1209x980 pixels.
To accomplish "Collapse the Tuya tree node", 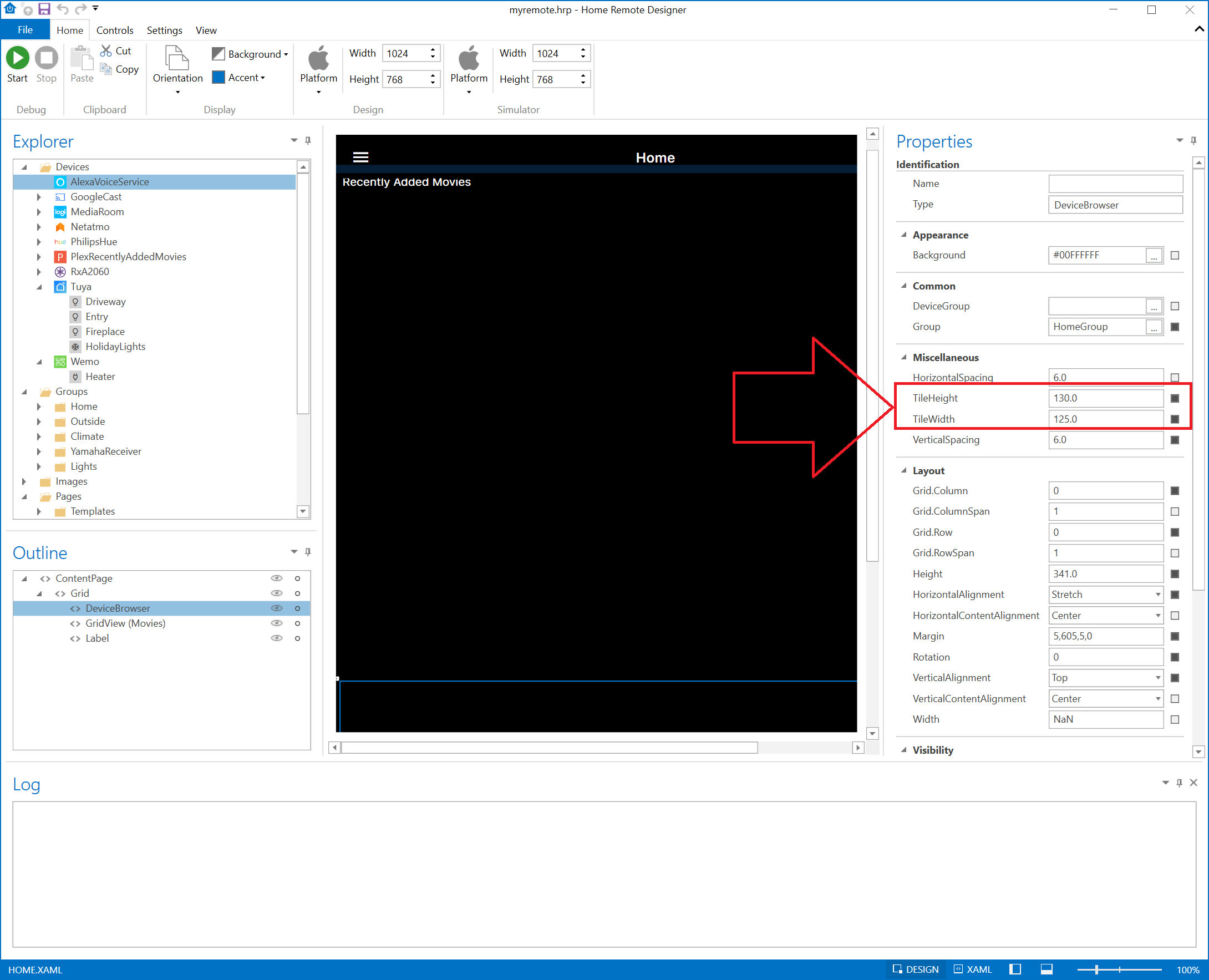I will click(x=39, y=287).
